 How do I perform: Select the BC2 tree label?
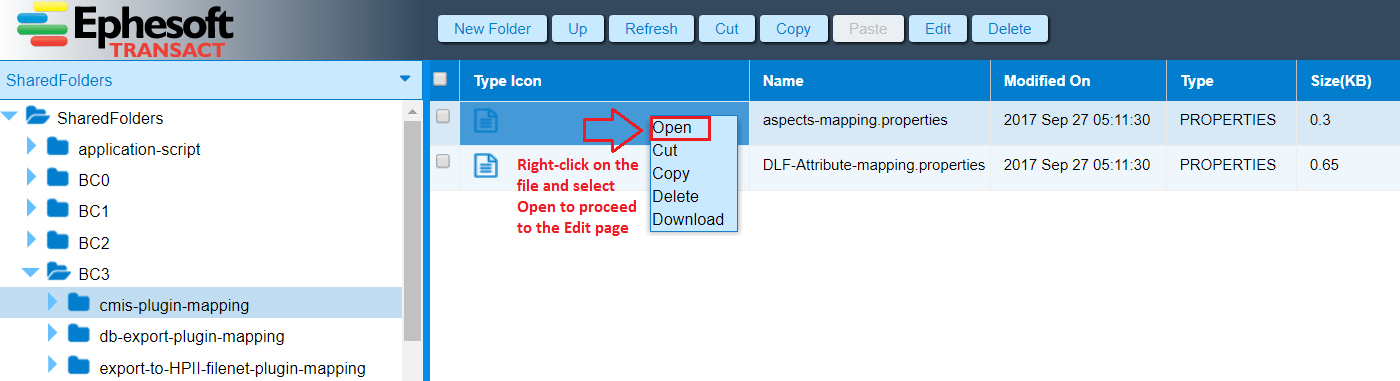pyautogui.click(x=94, y=242)
